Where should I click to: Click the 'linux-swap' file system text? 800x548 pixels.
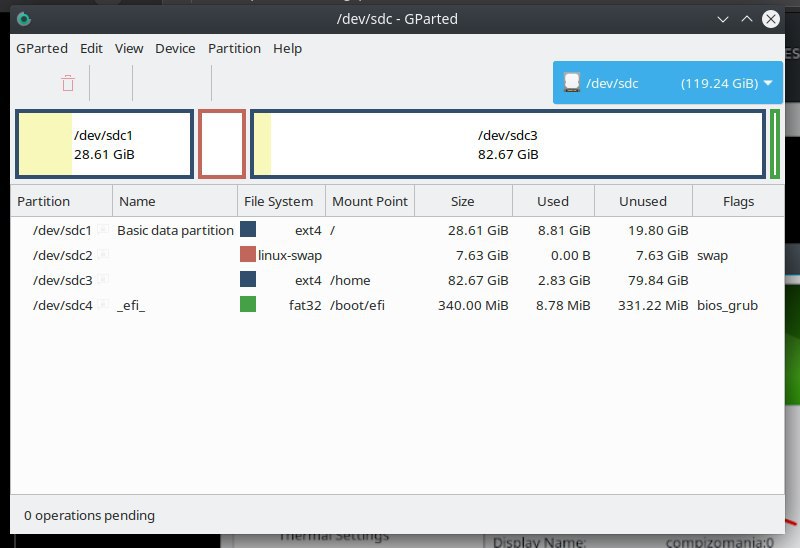point(290,256)
